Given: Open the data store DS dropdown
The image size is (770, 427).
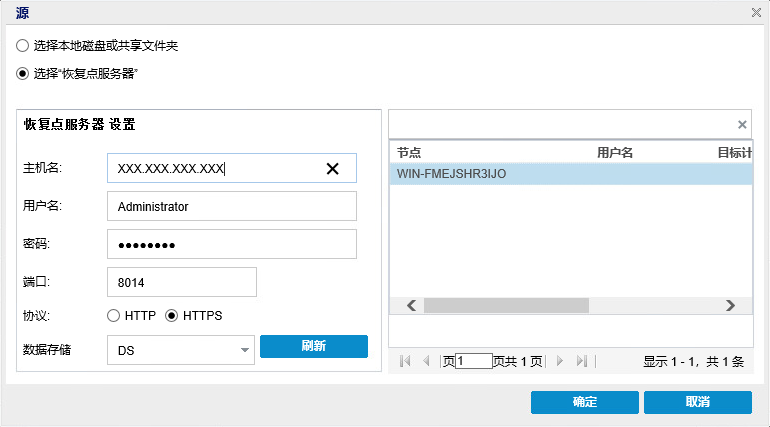Looking at the screenshot, I should (x=245, y=350).
